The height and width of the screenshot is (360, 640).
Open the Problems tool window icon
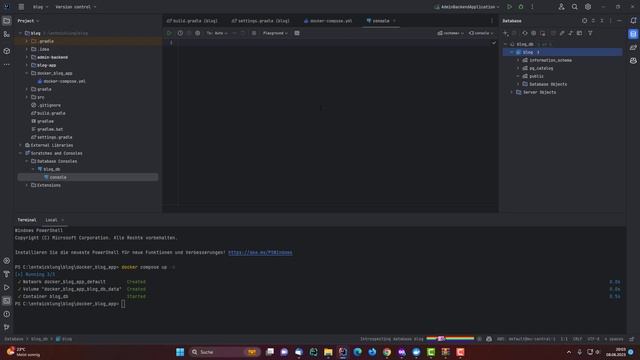pyautogui.click(x=7, y=314)
